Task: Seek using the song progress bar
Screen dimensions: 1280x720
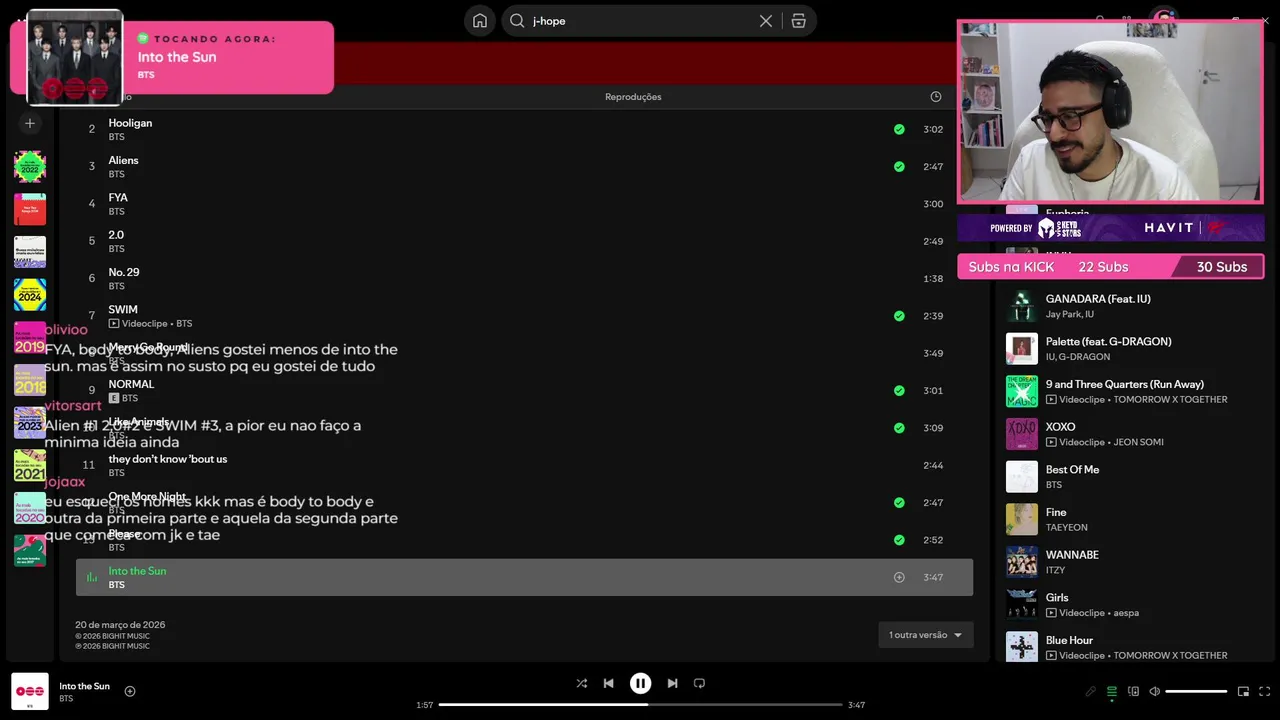Action: coord(640,705)
